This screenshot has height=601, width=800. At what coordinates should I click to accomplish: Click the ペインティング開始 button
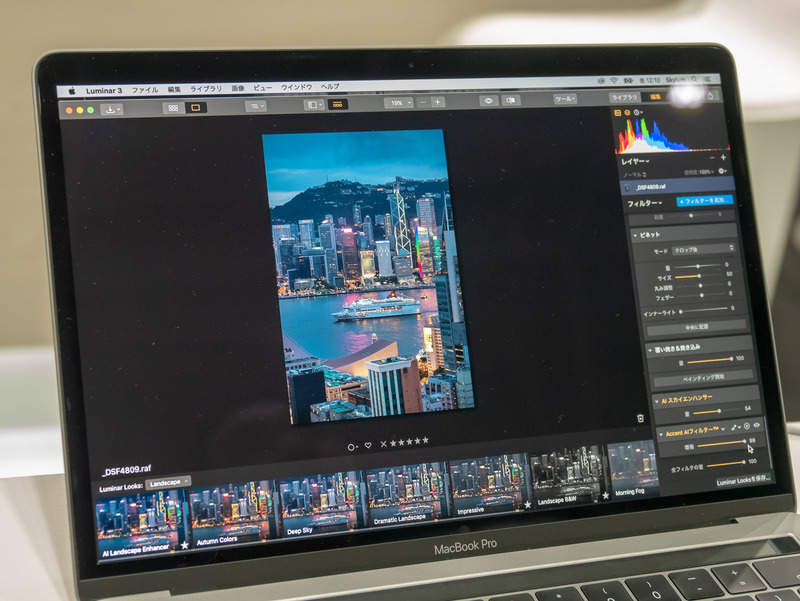[703, 378]
